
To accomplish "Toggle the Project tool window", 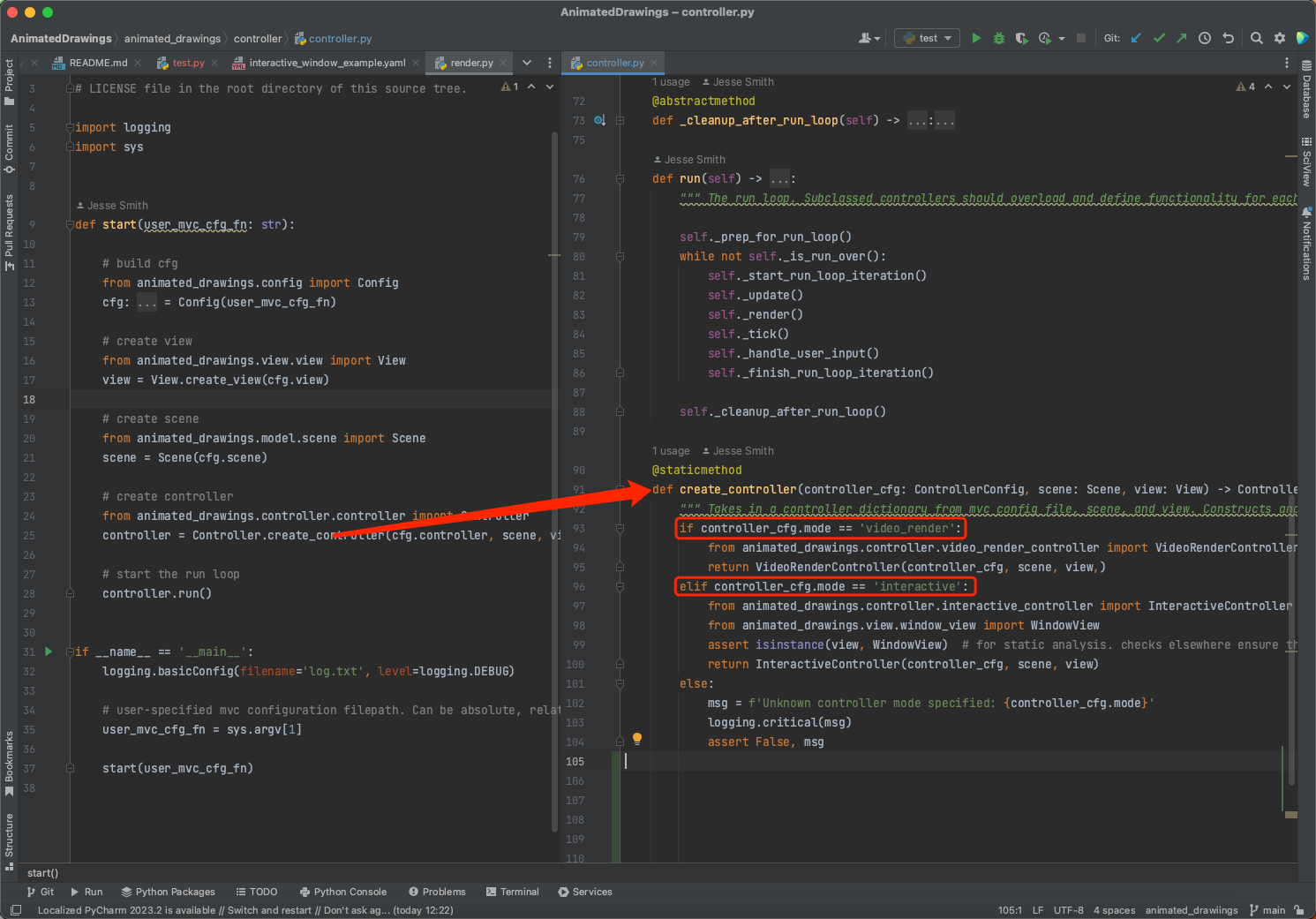I will tap(9, 81).
